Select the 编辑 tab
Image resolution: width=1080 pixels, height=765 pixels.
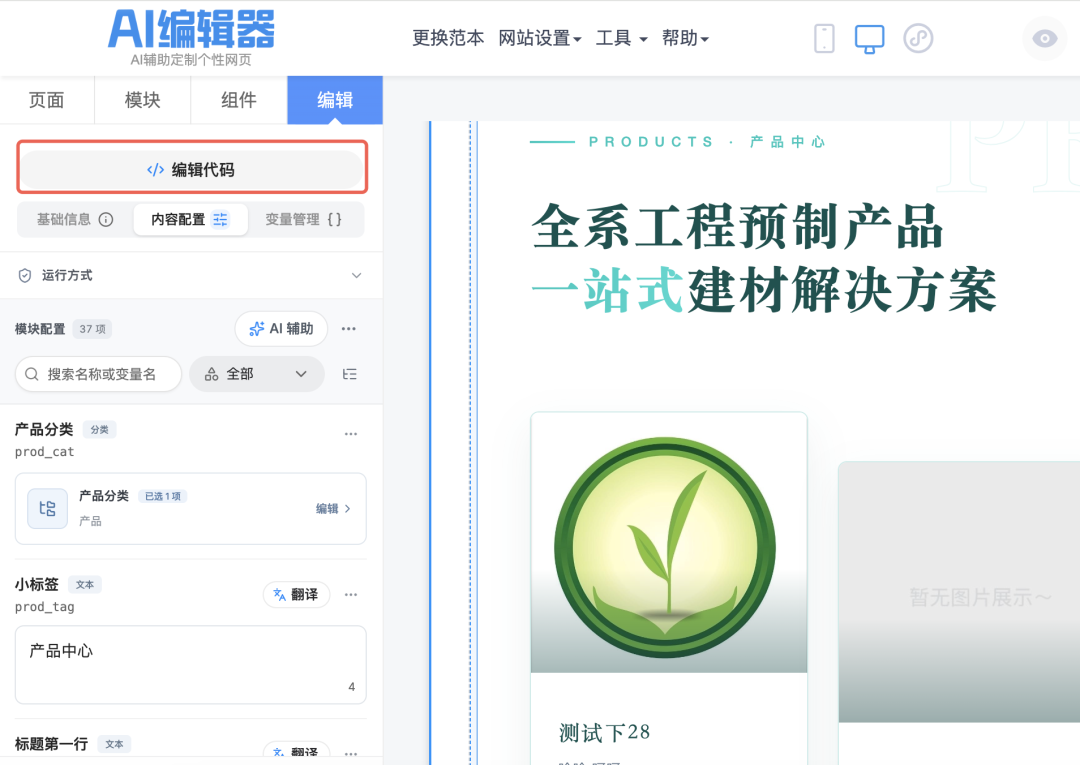(335, 100)
